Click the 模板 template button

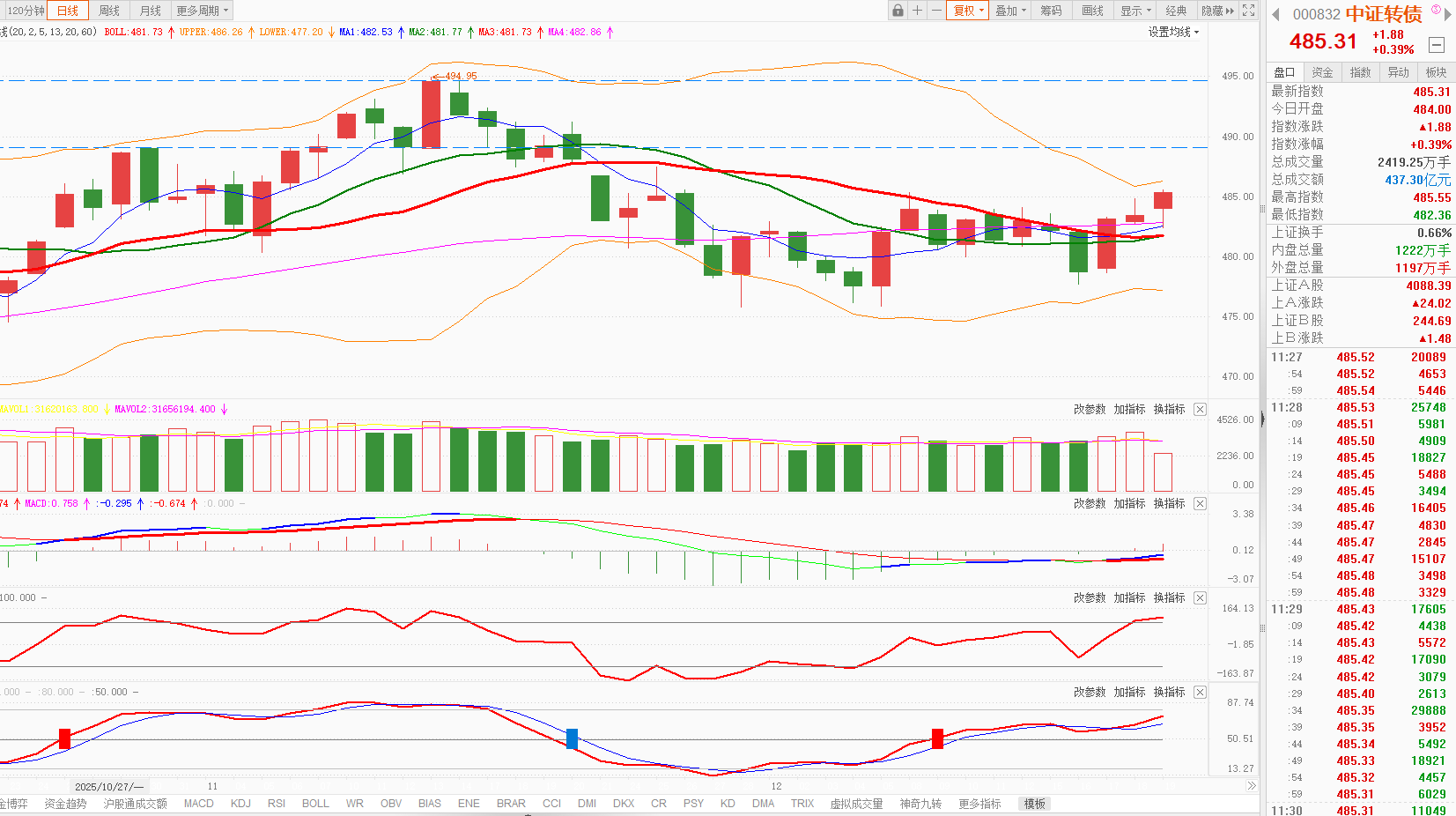(x=1034, y=804)
